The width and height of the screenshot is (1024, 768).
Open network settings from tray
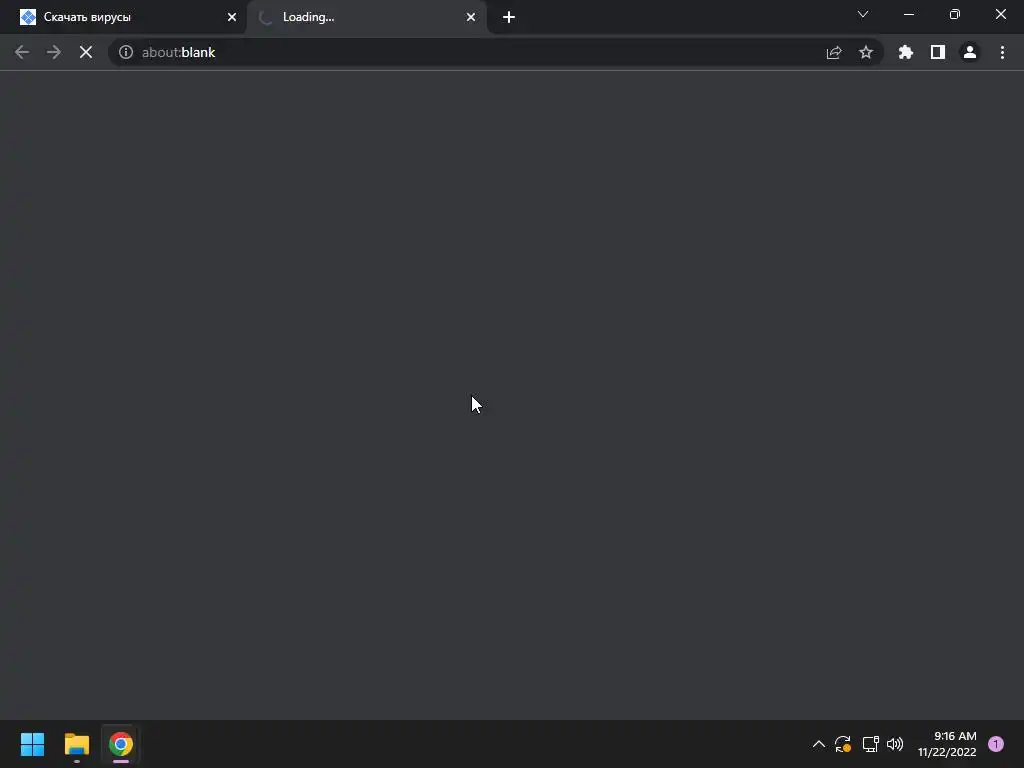click(x=871, y=744)
